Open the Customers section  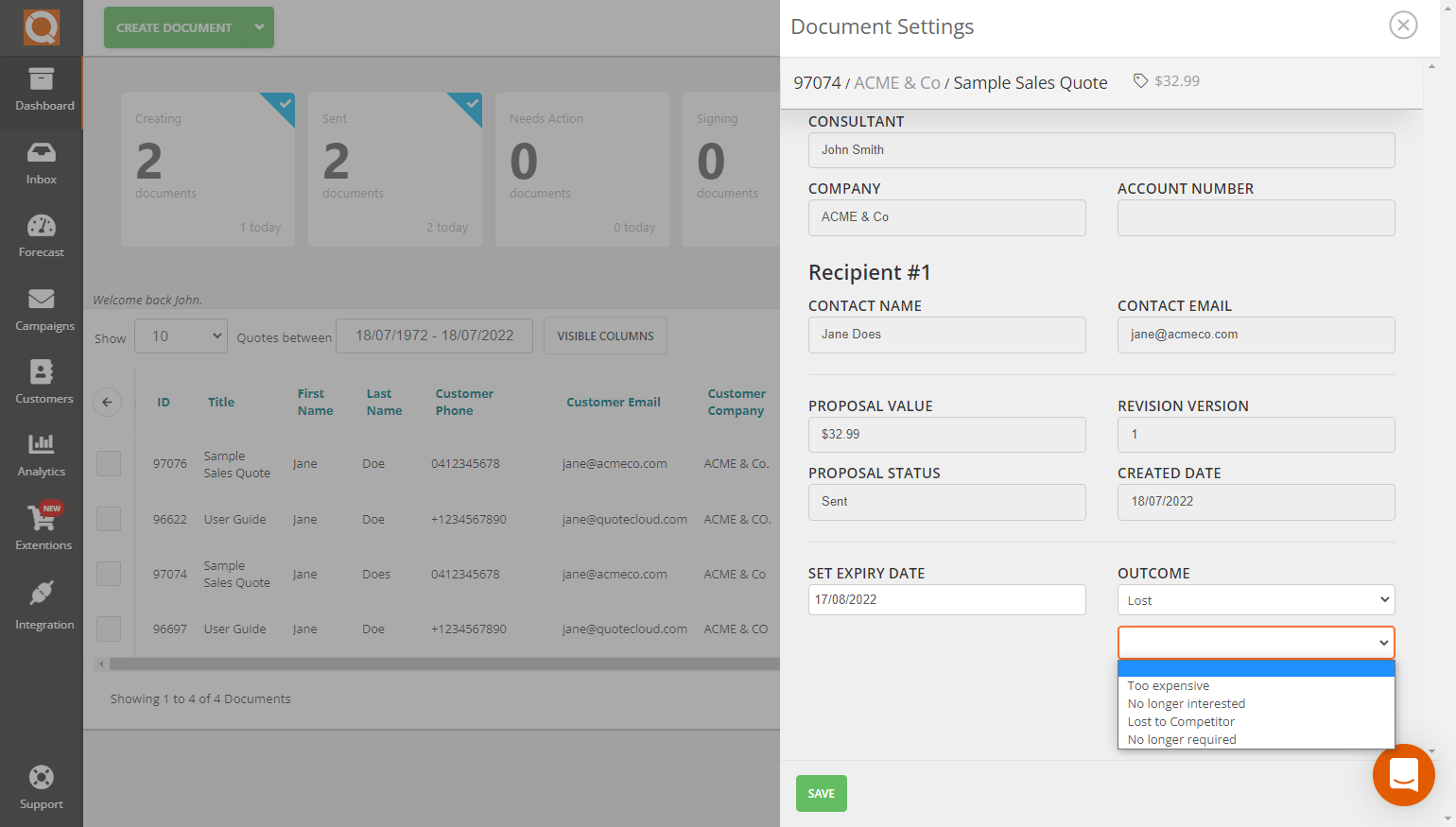coord(42,381)
